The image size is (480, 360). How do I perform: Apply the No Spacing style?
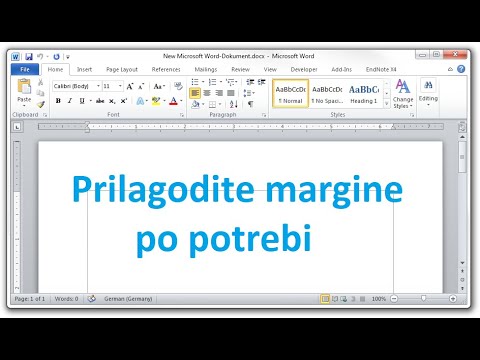pos(327,94)
